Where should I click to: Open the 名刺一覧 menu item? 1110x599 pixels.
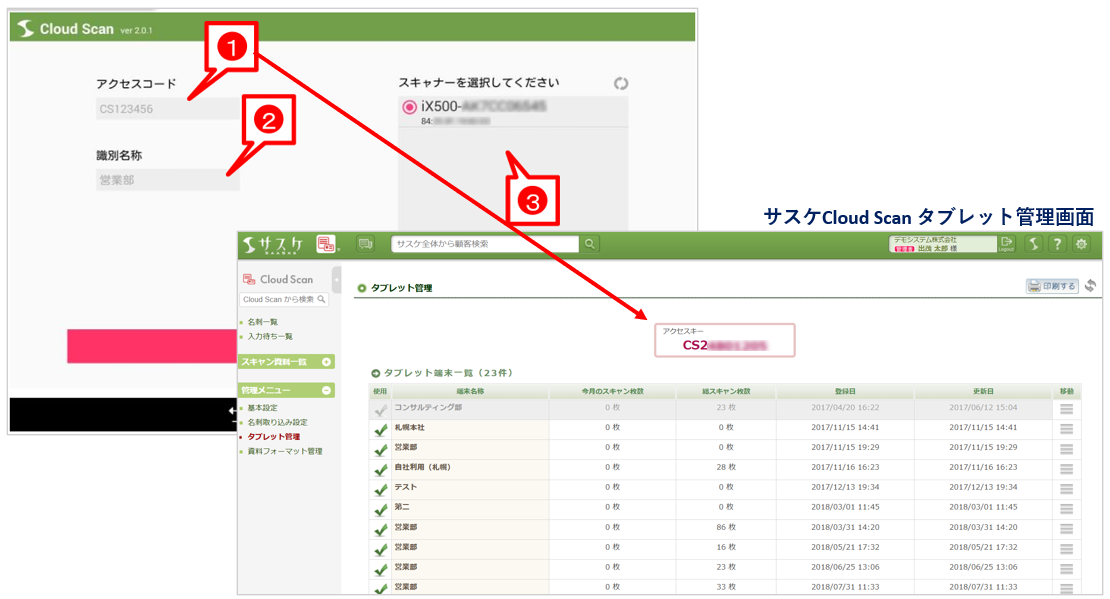(263, 322)
